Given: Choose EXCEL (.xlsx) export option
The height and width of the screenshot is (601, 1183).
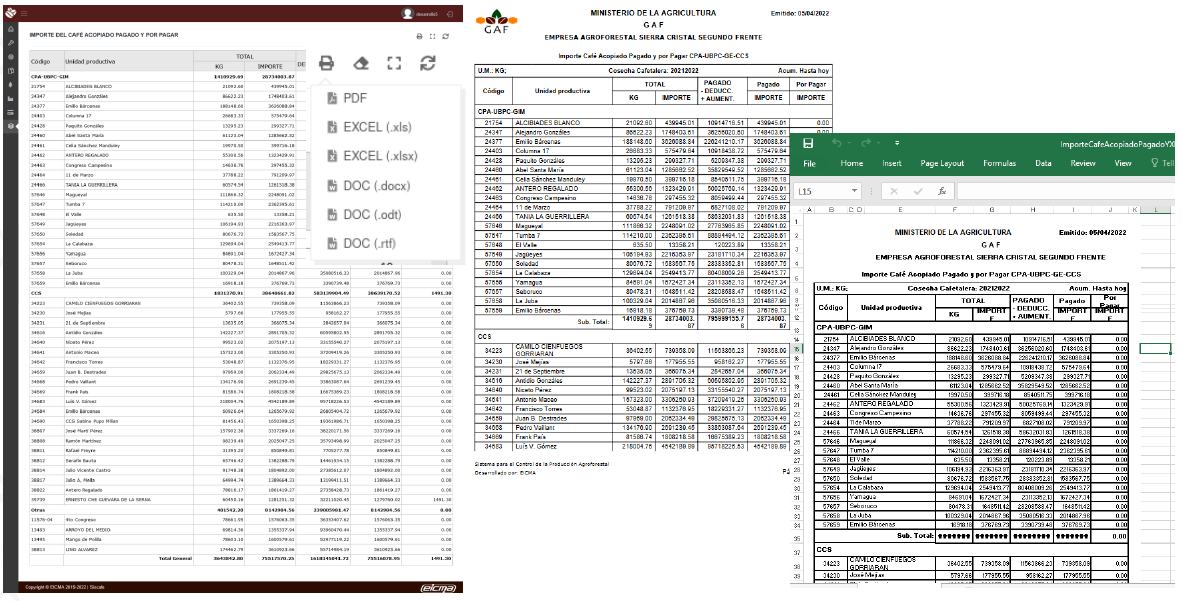Looking at the screenshot, I should (x=378, y=157).
